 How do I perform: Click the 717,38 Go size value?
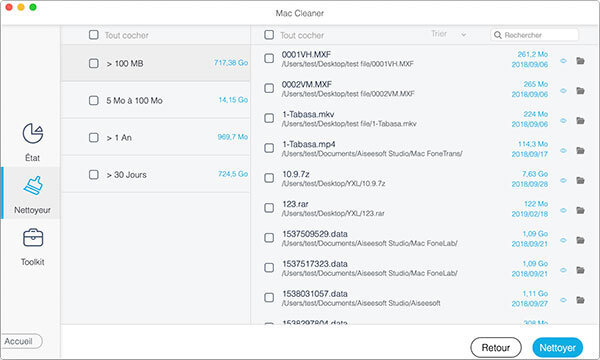[x=231, y=62]
